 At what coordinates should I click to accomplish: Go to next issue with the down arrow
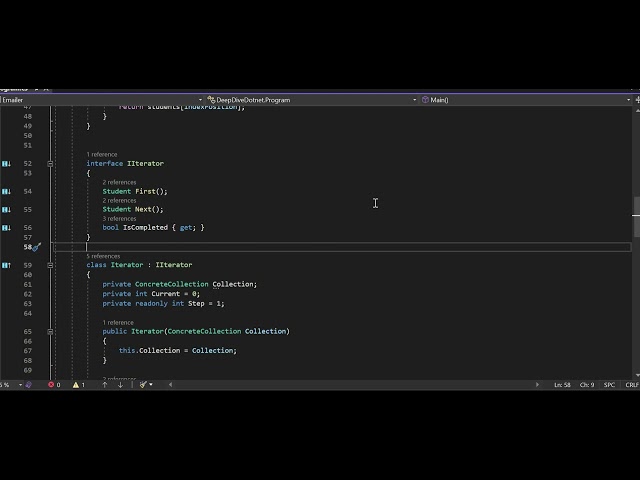coord(120,384)
